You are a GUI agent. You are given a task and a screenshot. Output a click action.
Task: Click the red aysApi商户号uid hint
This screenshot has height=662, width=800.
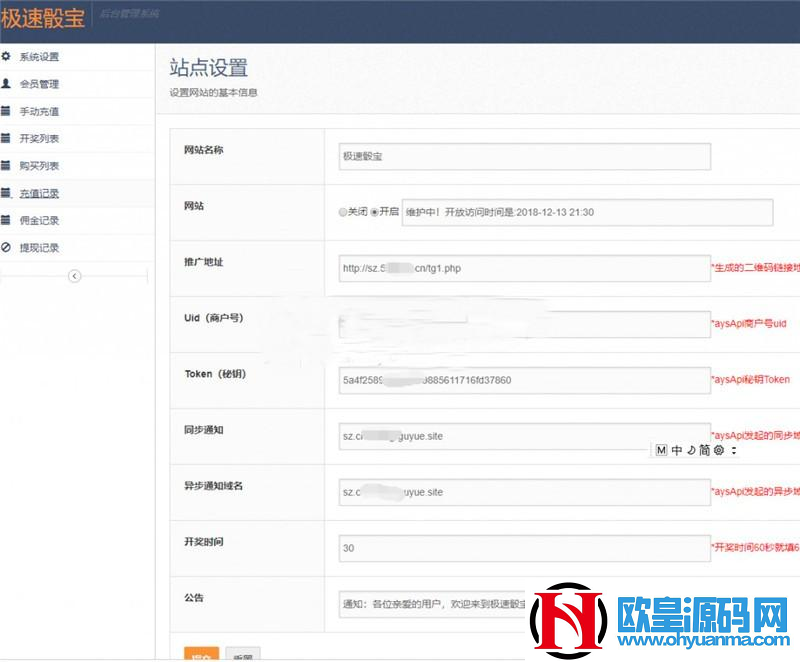[749, 323]
